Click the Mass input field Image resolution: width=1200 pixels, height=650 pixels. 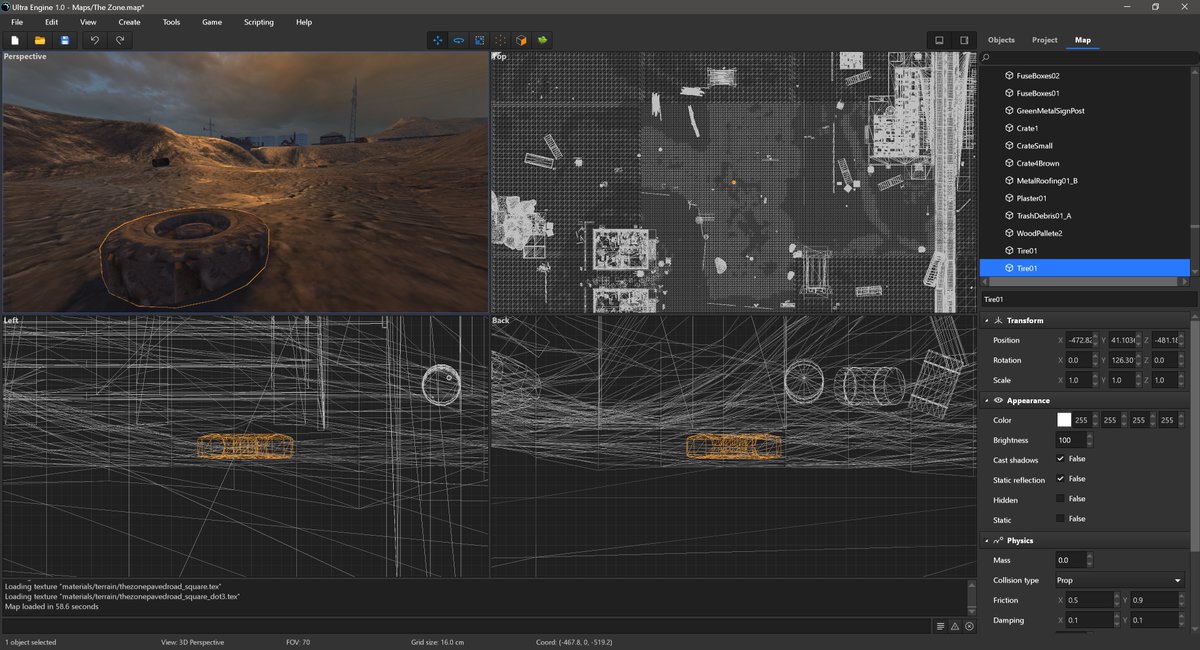[x=1070, y=560]
